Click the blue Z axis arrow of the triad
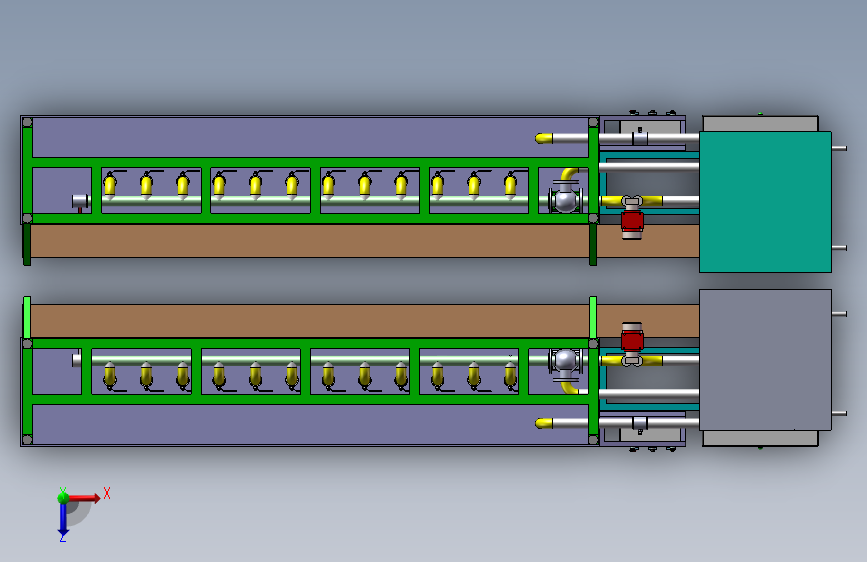This screenshot has height=562, width=867. (63, 520)
